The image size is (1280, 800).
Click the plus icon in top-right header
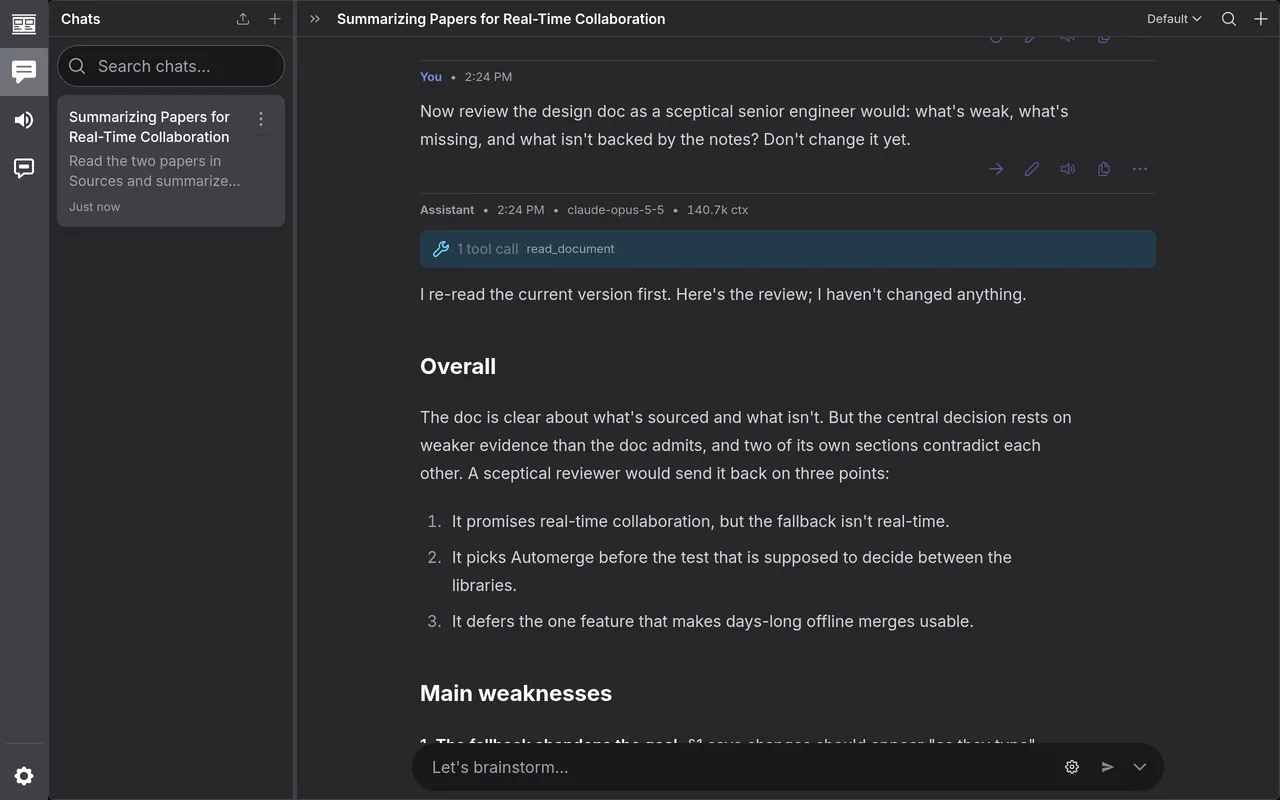tap(1261, 19)
